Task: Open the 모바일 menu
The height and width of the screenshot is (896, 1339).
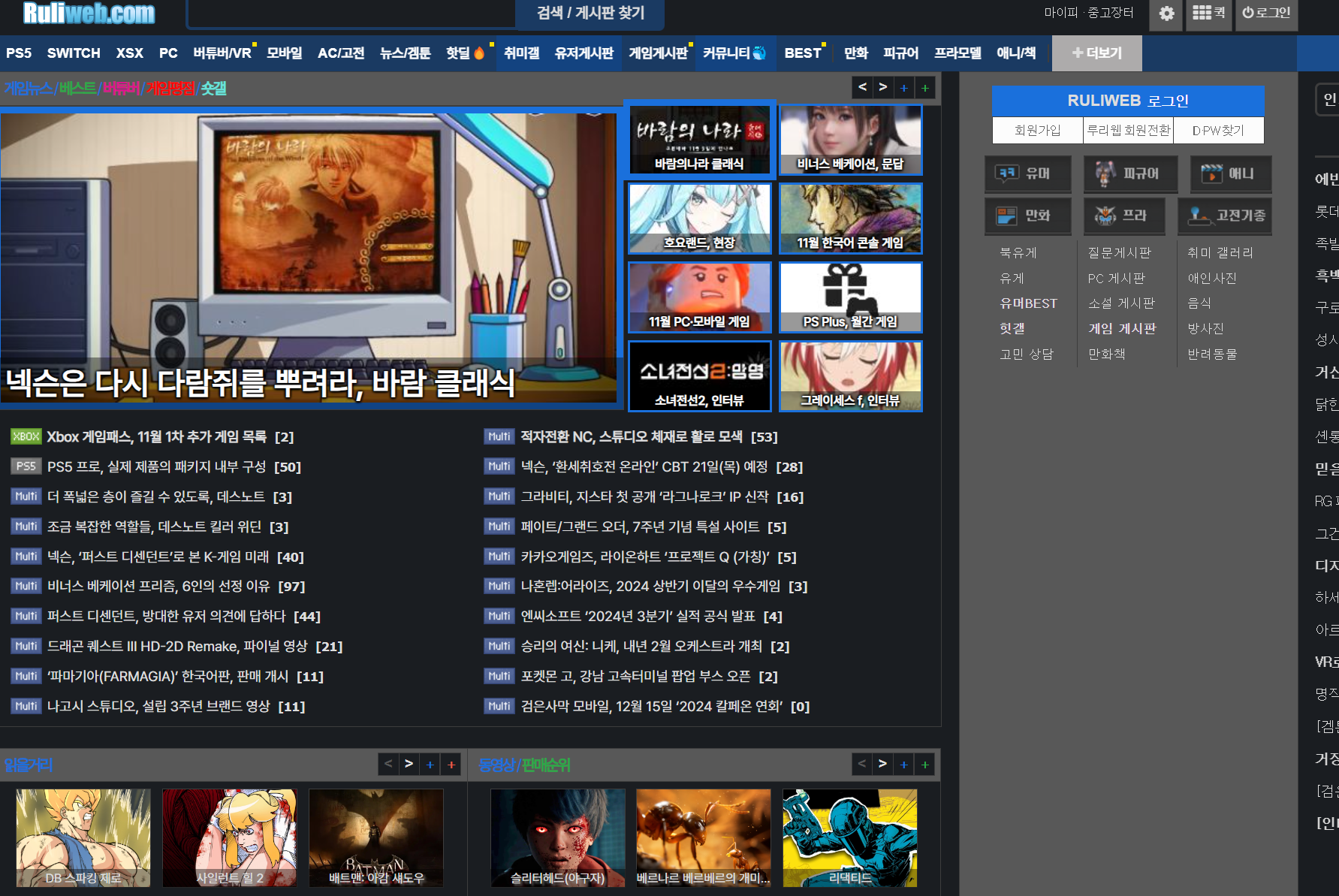Action: coord(285,53)
